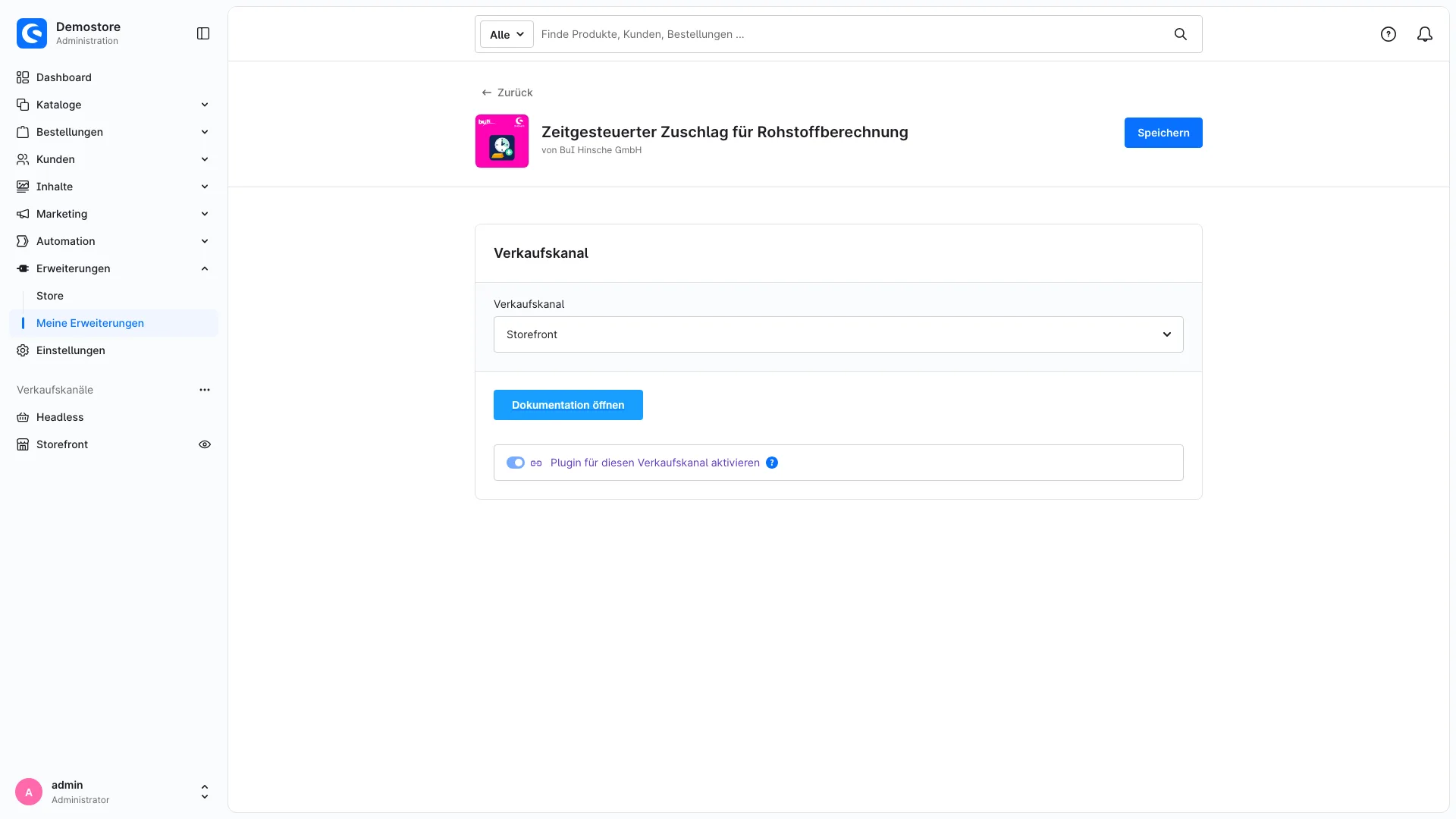The height and width of the screenshot is (819, 1456).
Task: Expand the Automation menu chevron
Action: (205, 241)
